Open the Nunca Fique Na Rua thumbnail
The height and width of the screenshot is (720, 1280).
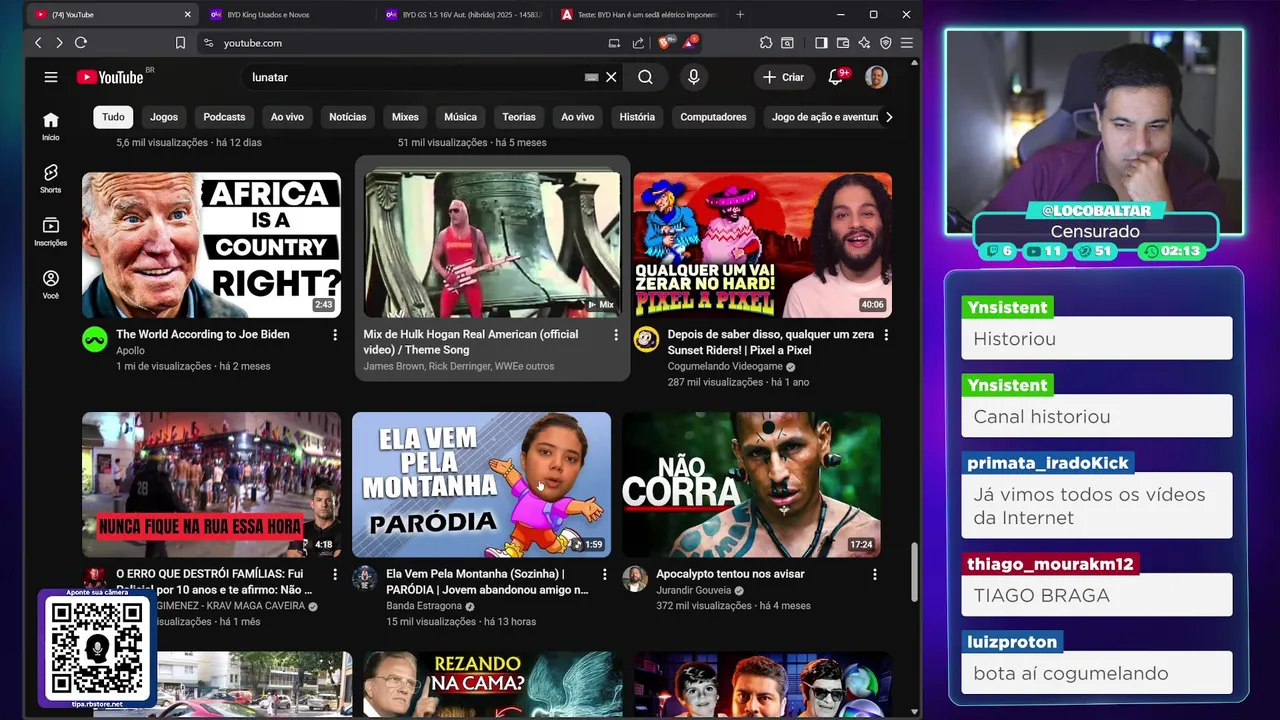pyautogui.click(x=211, y=485)
